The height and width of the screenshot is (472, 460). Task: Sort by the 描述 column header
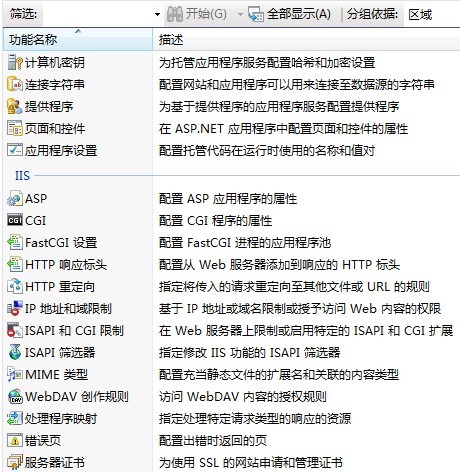click(306, 40)
